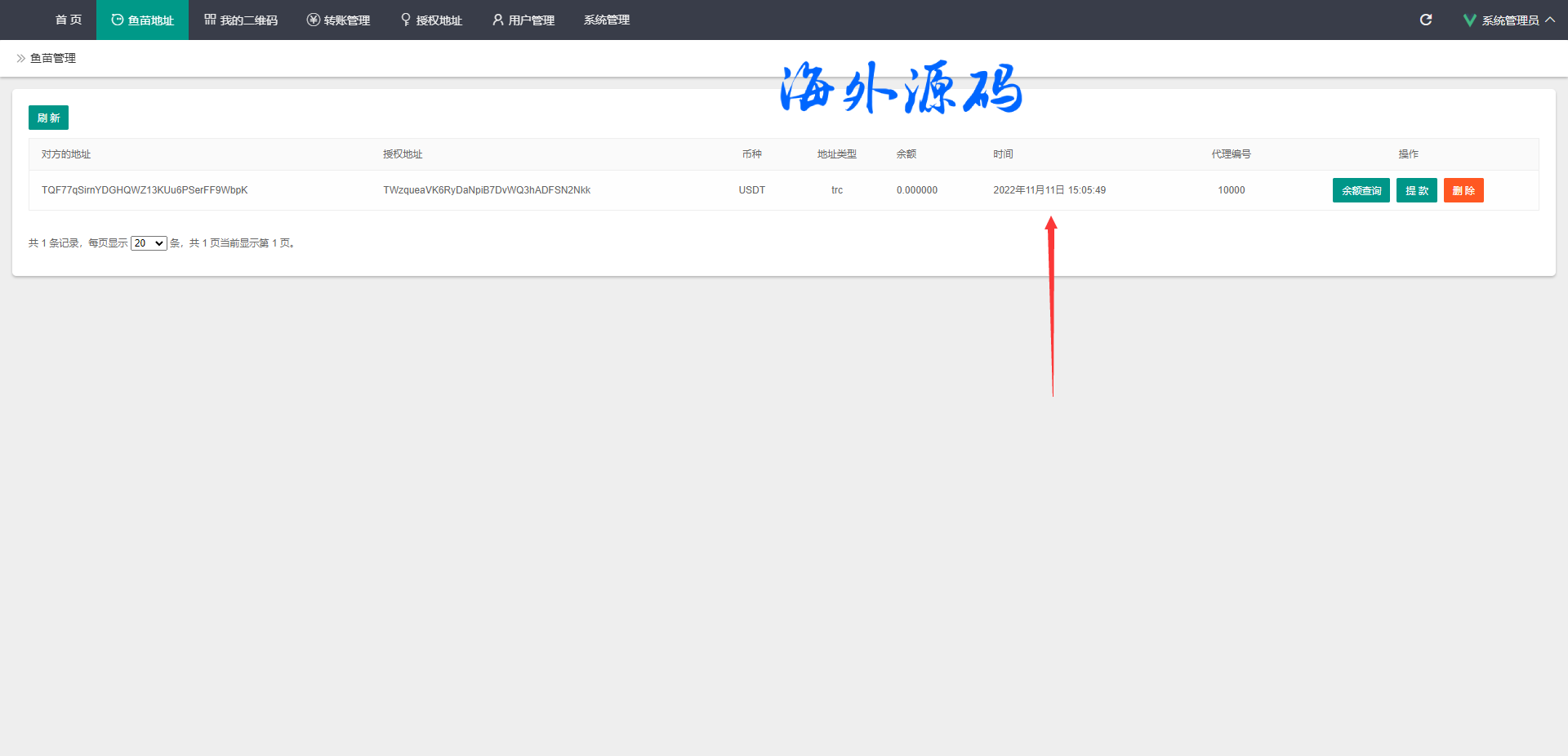This screenshot has height=756, width=1568.
Task: Click 余额查询 to check balance
Action: (x=1361, y=190)
